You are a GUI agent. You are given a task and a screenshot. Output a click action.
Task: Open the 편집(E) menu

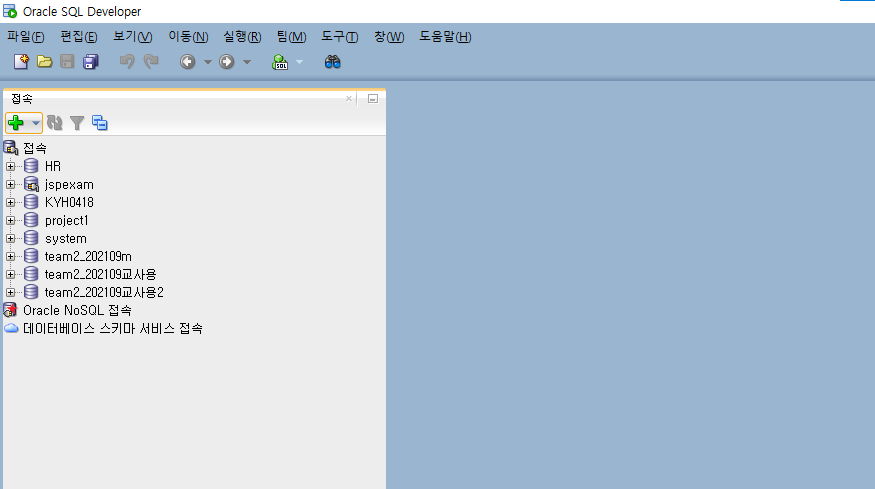click(x=79, y=37)
